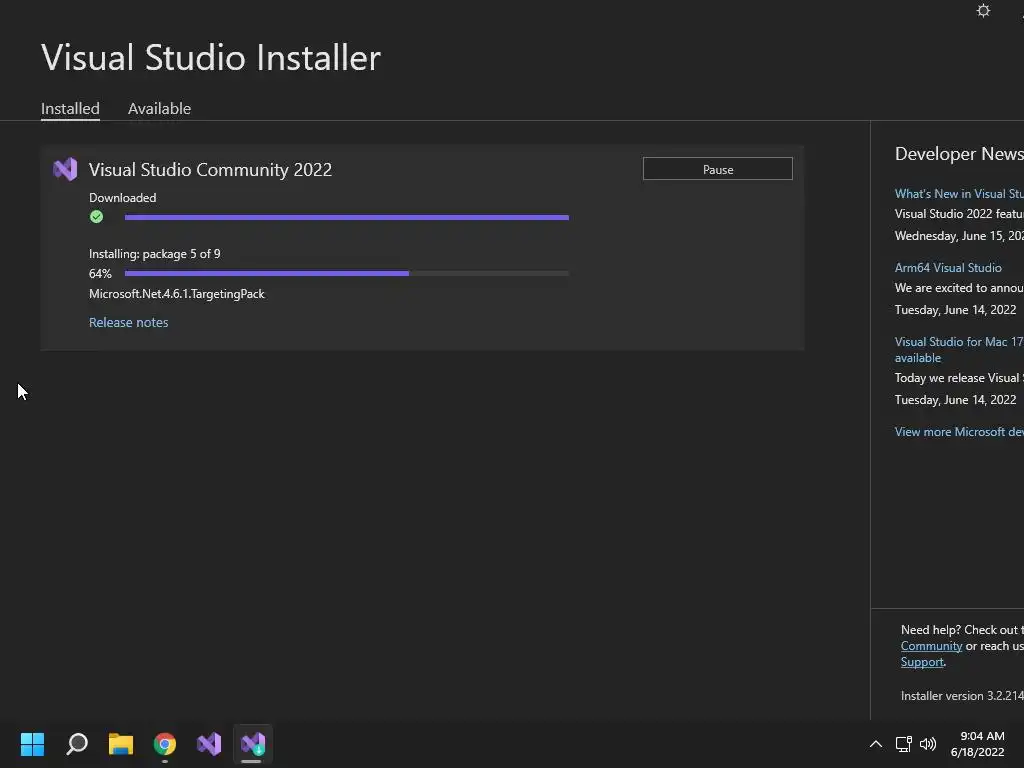The image size is (1024, 768).
Task: Click the 64% percentage label
Action: coord(100,274)
